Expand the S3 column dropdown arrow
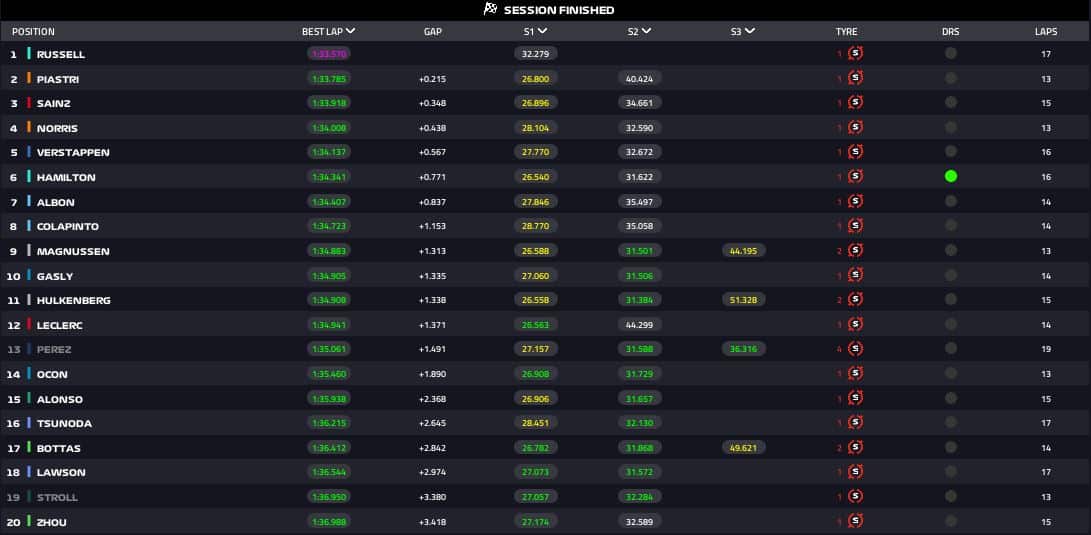This screenshot has width=1091, height=535. tap(750, 31)
